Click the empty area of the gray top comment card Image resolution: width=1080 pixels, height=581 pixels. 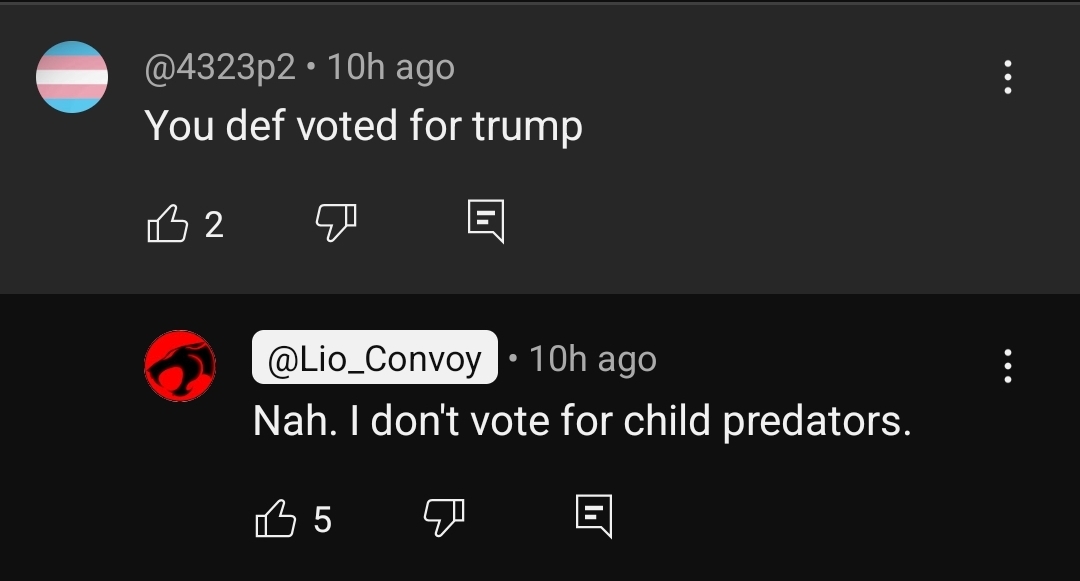758,207
